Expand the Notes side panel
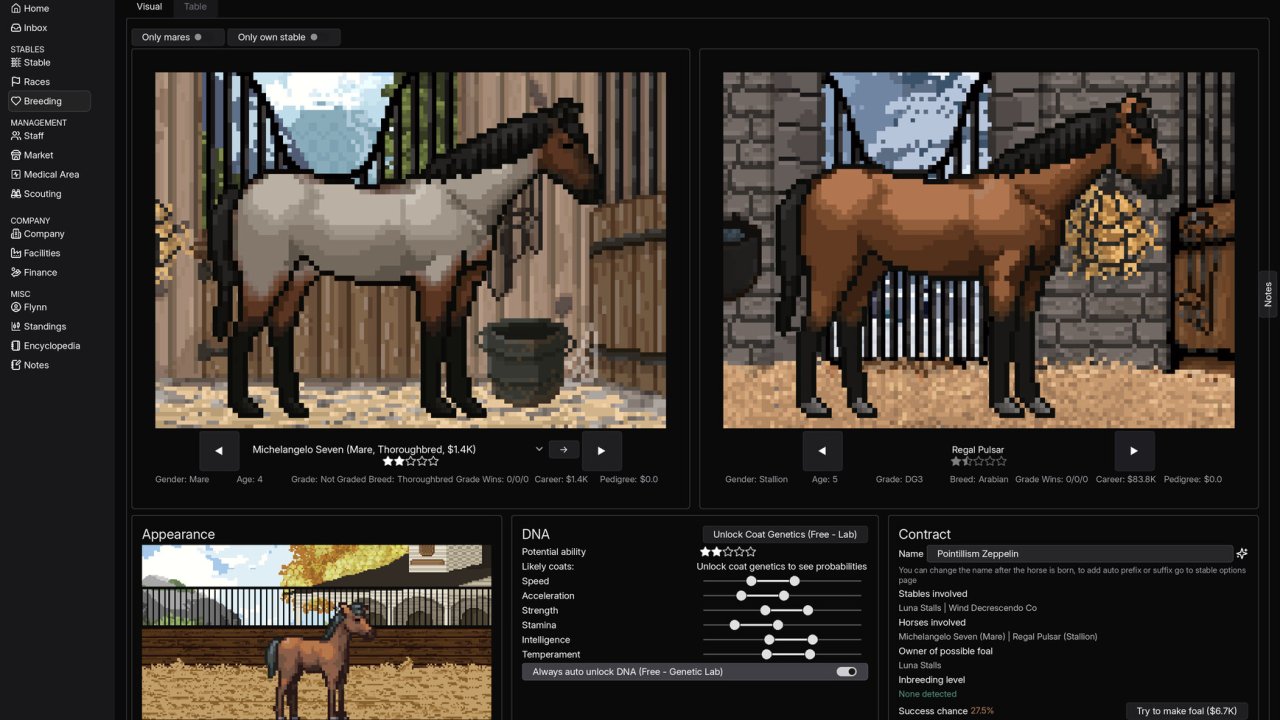Screen dimensions: 1280x720 click(x=1268, y=294)
